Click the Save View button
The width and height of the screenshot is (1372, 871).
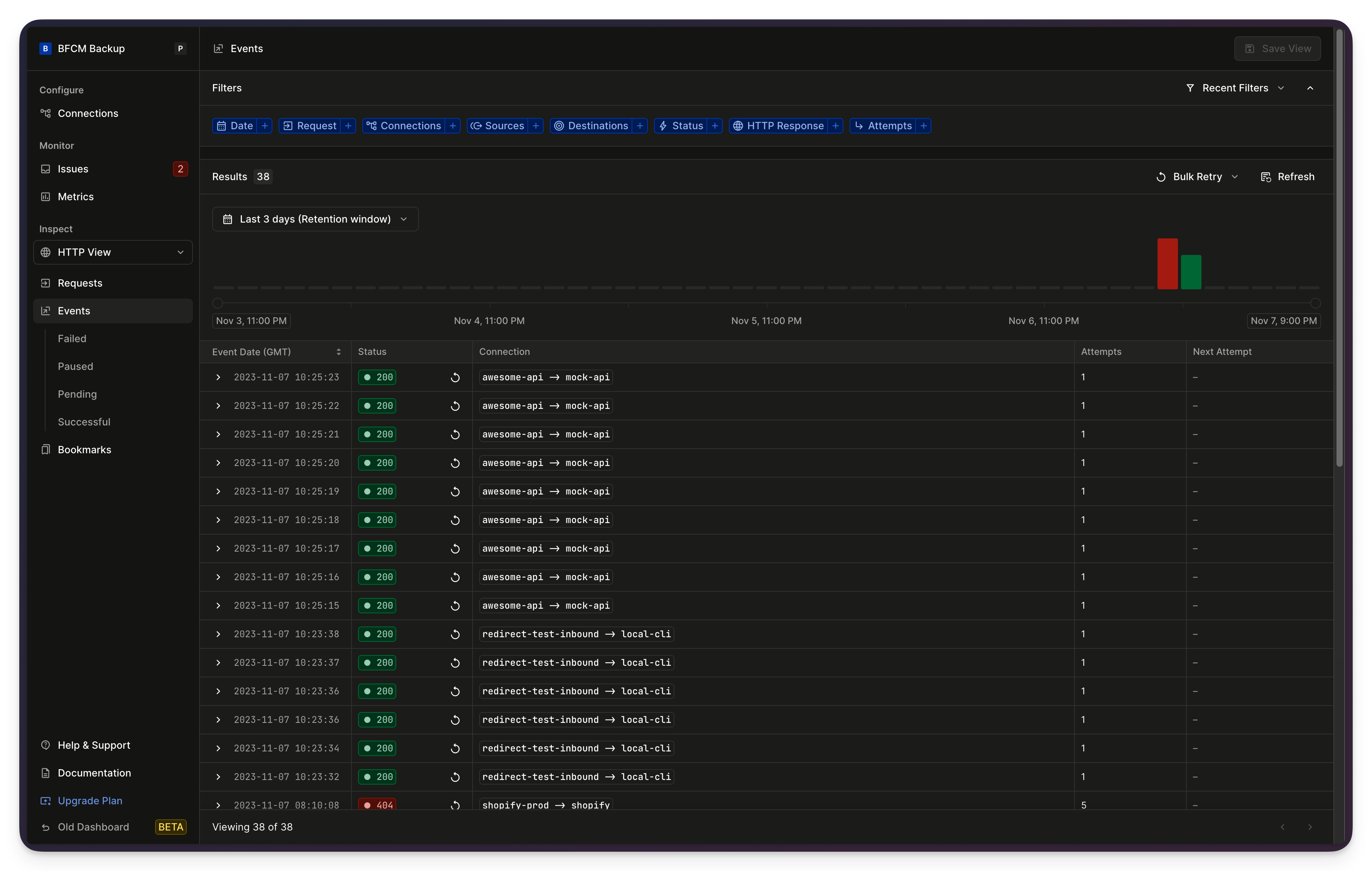pos(1277,49)
